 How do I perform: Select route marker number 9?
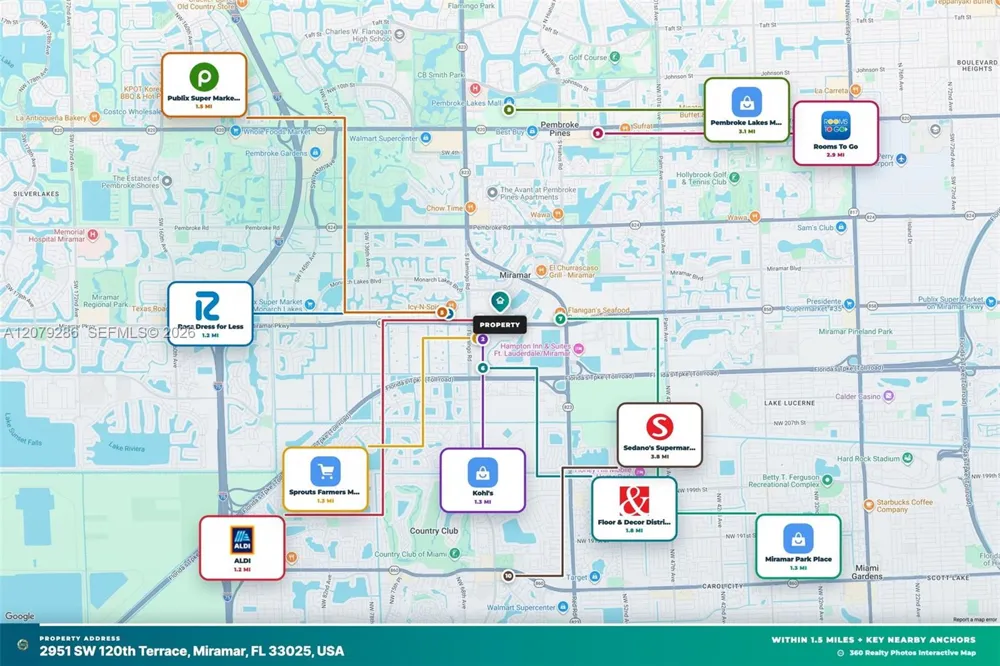click(598, 133)
